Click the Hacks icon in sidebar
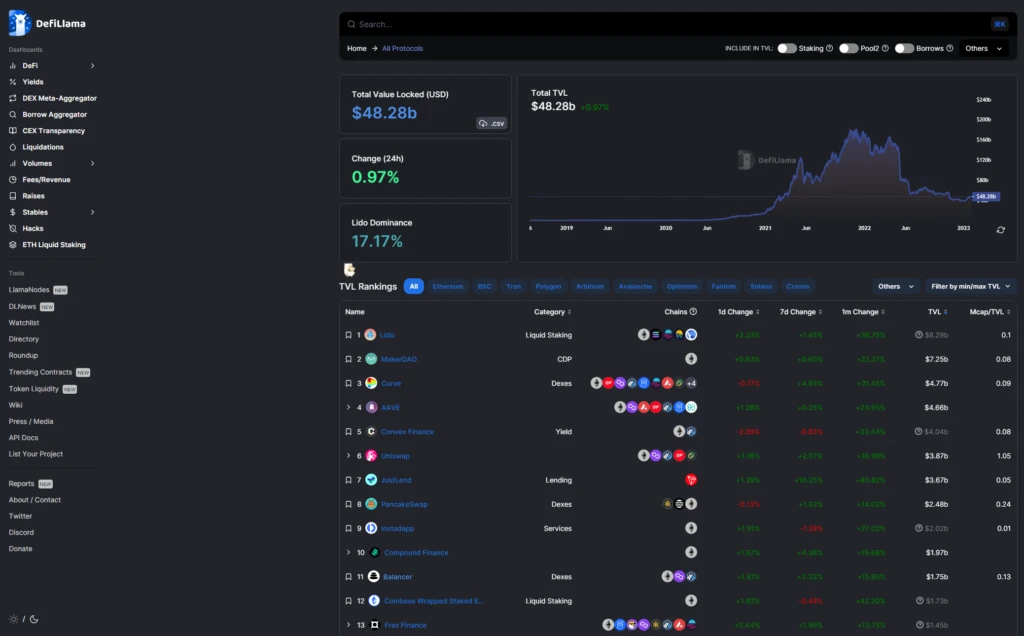The width and height of the screenshot is (1024, 636). coord(12,229)
